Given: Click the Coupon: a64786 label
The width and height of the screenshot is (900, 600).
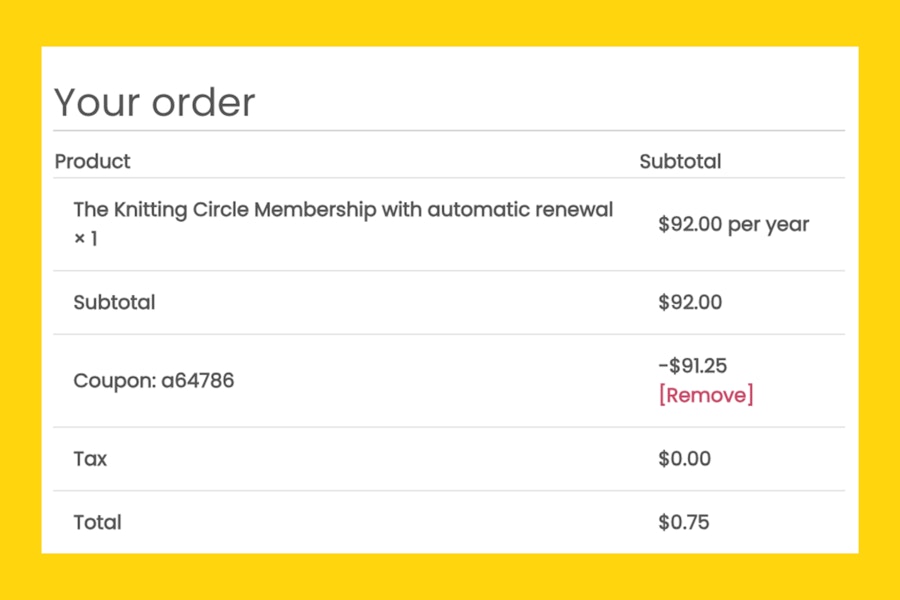Looking at the screenshot, I should click(x=154, y=381).
